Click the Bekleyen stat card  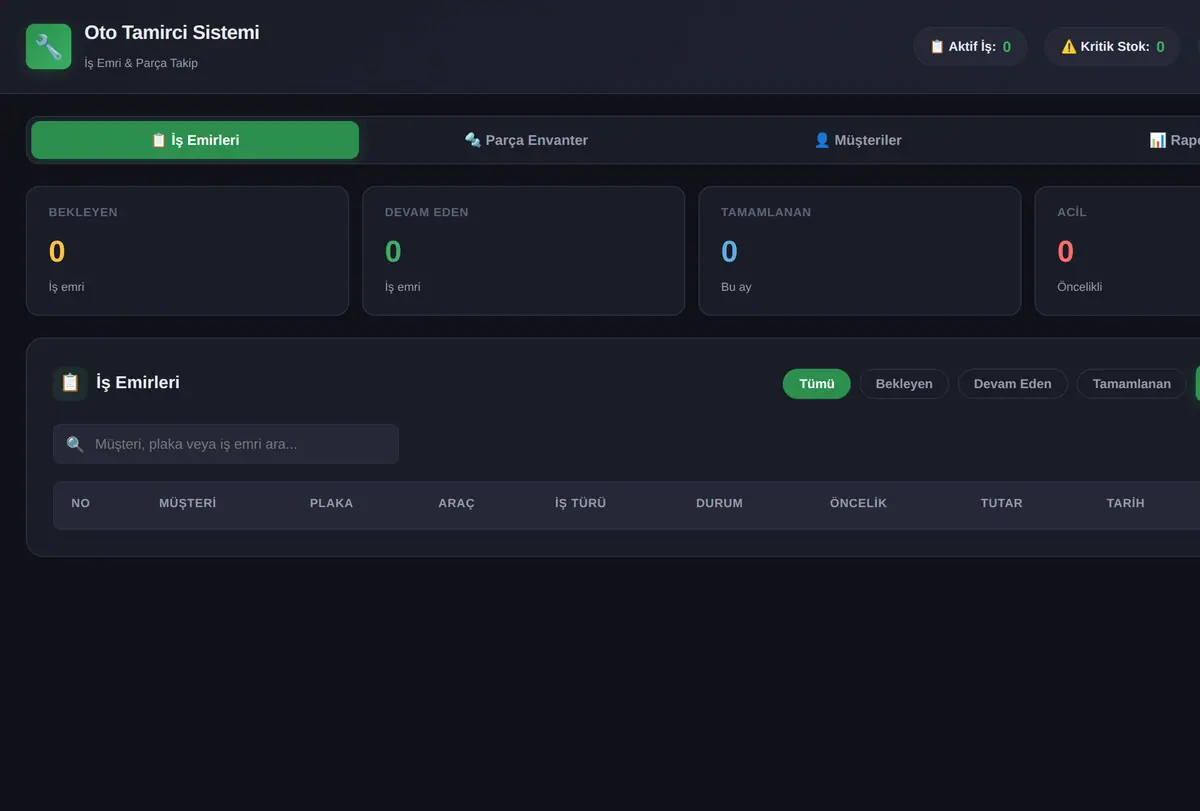tap(187, 251)
